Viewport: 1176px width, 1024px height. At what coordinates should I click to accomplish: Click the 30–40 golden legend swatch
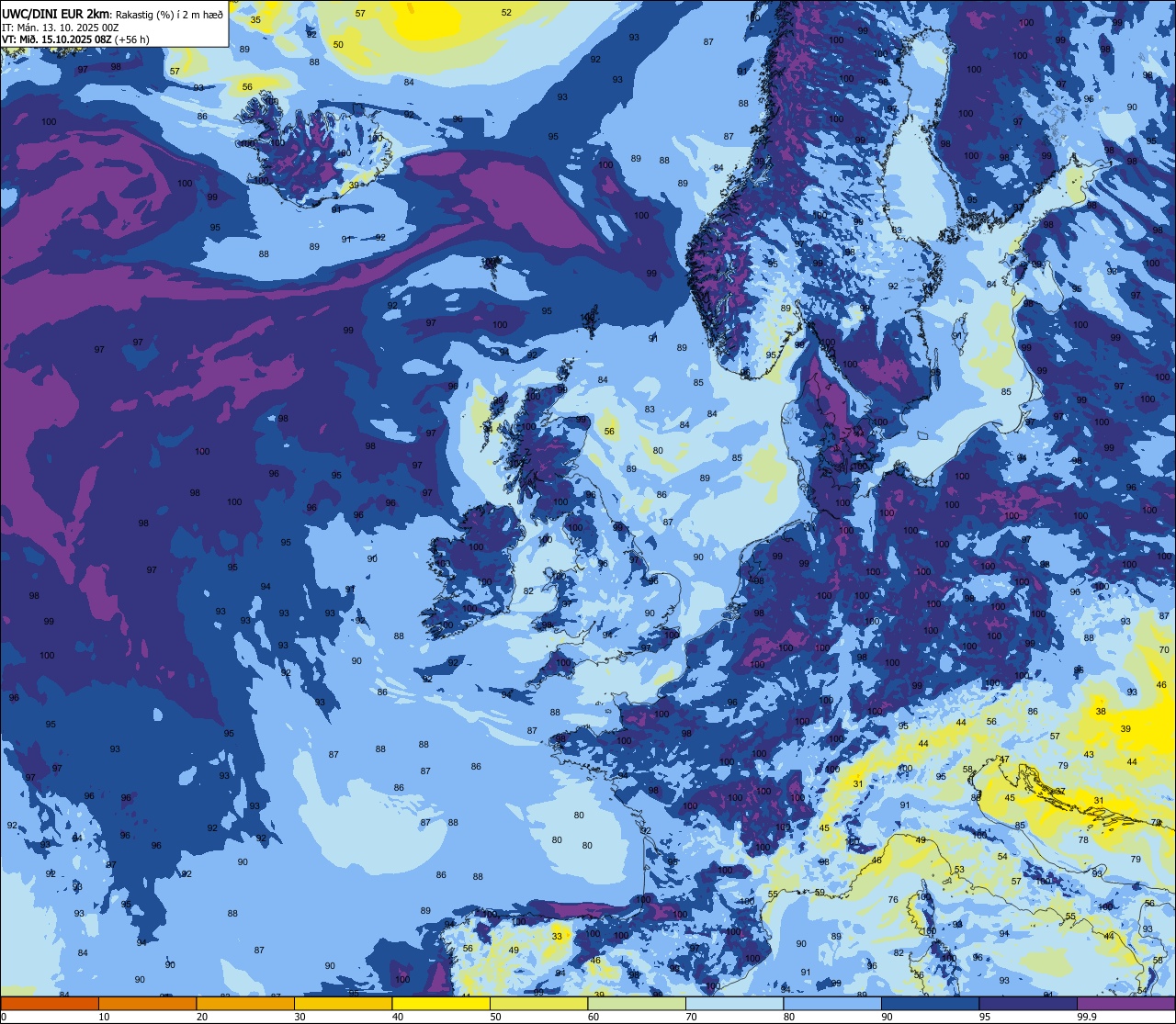[x=343, y=1003]
